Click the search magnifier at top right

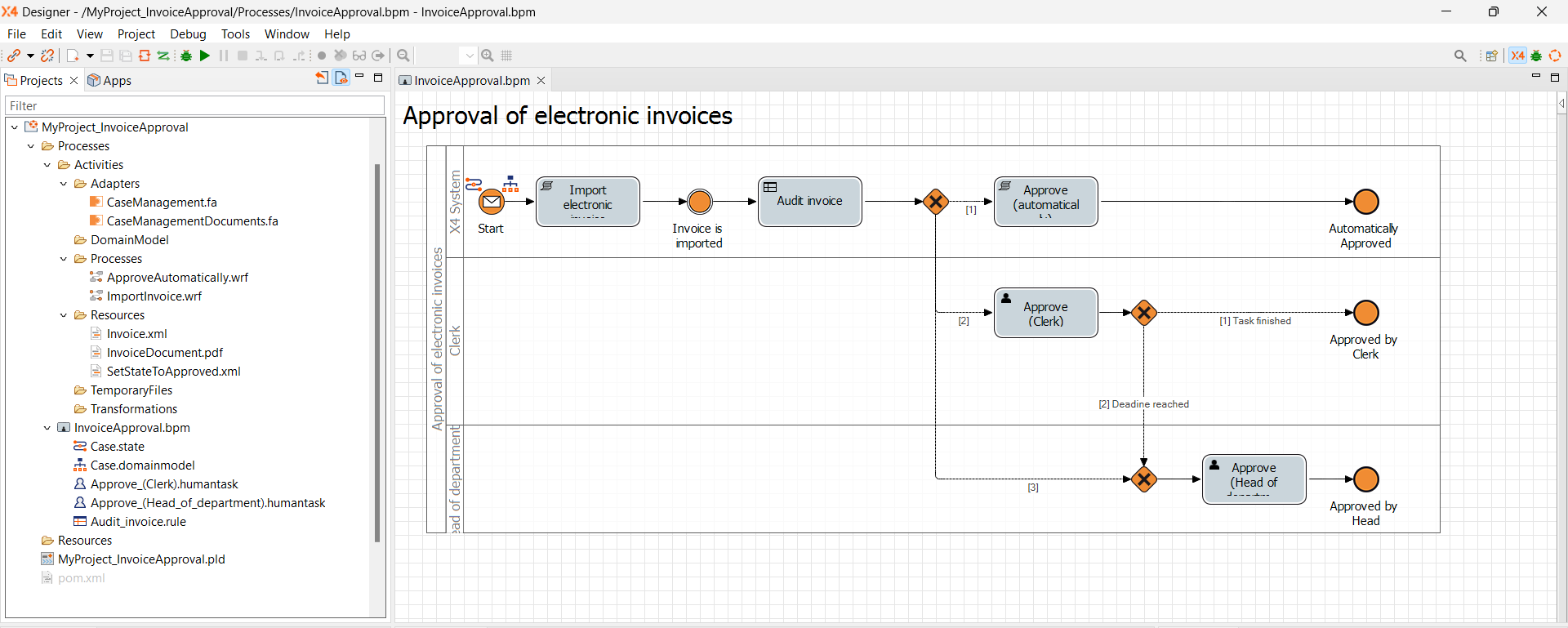point(1460,56)
